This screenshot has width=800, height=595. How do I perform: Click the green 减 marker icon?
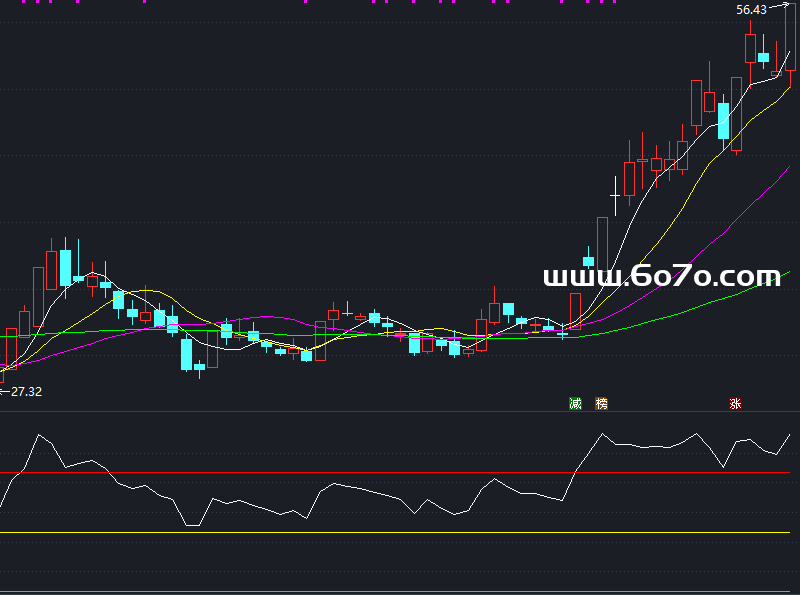click(x=575, y=404)
